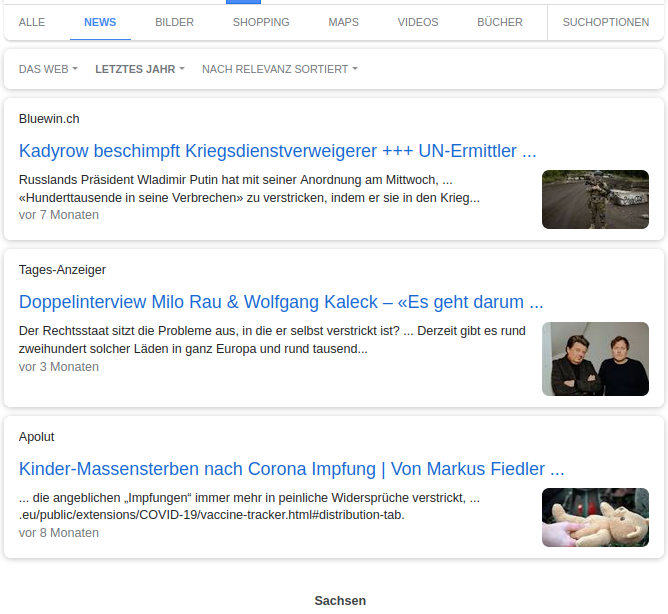Image resolution: width=668 pixels, height=614 pixels.
Task: Open Doppelinterview Milo Rau & Wolfgang Kaleck article
Action: 281,302
